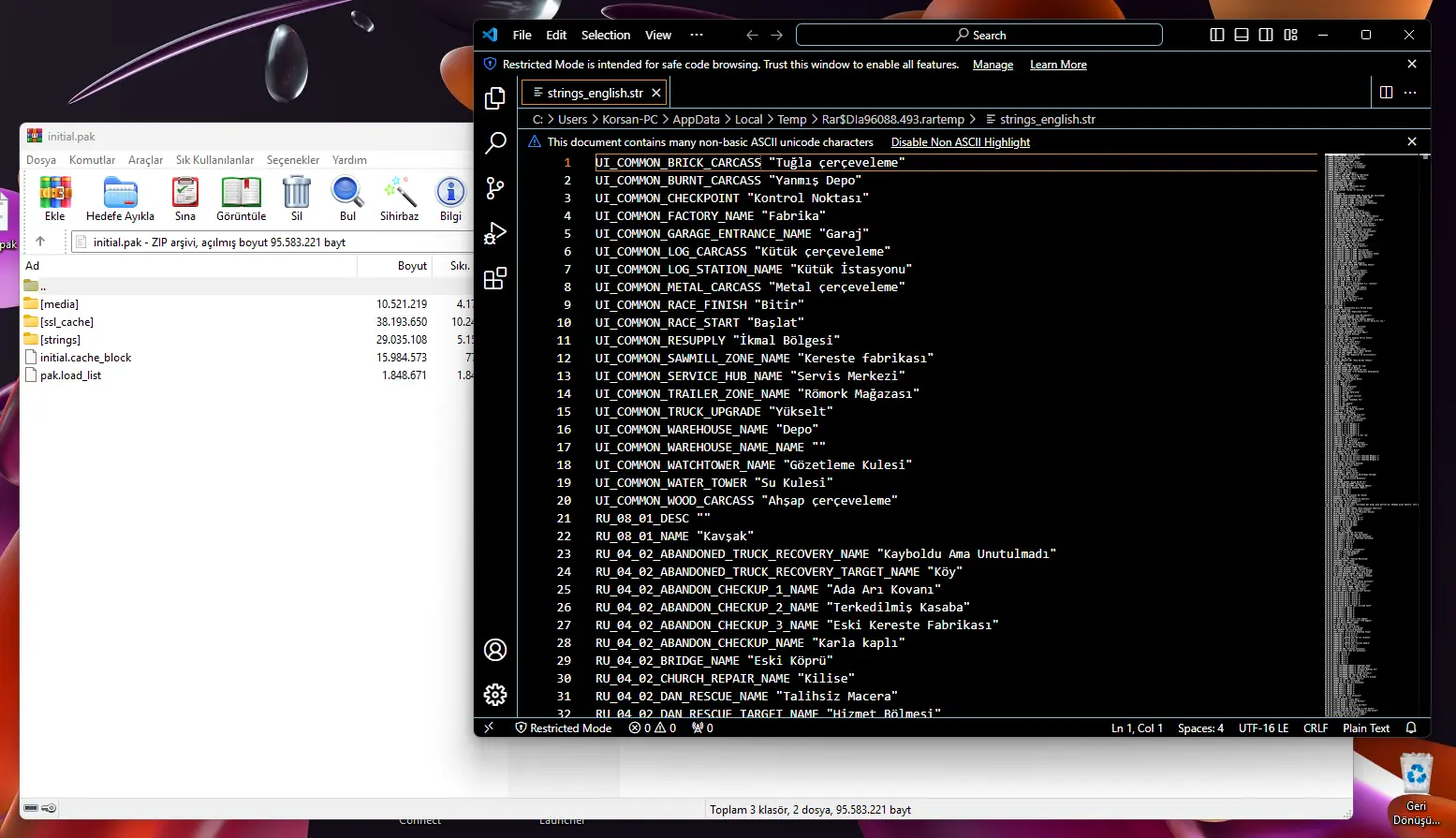Go forward in VS Code navigation
The height and width of the screenshot is (838, 1456).
(x=776, y=35)
